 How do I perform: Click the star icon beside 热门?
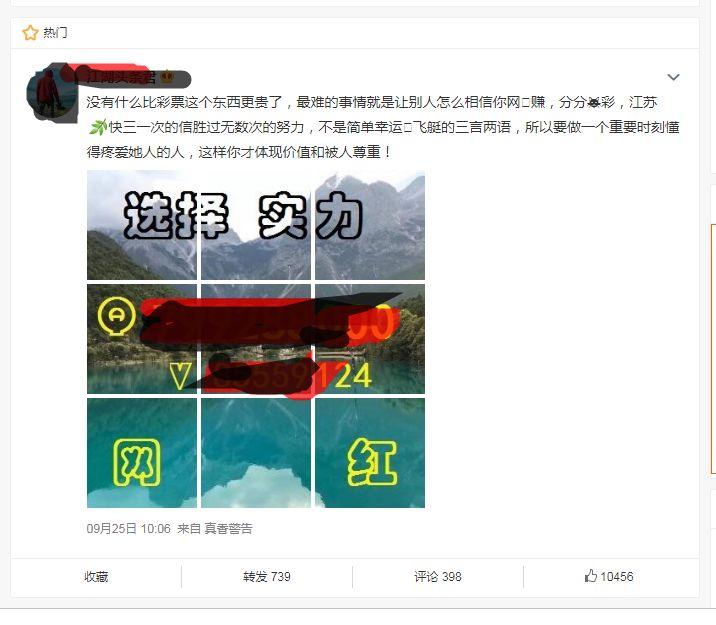pyautogui.click(x=30, y=32)
